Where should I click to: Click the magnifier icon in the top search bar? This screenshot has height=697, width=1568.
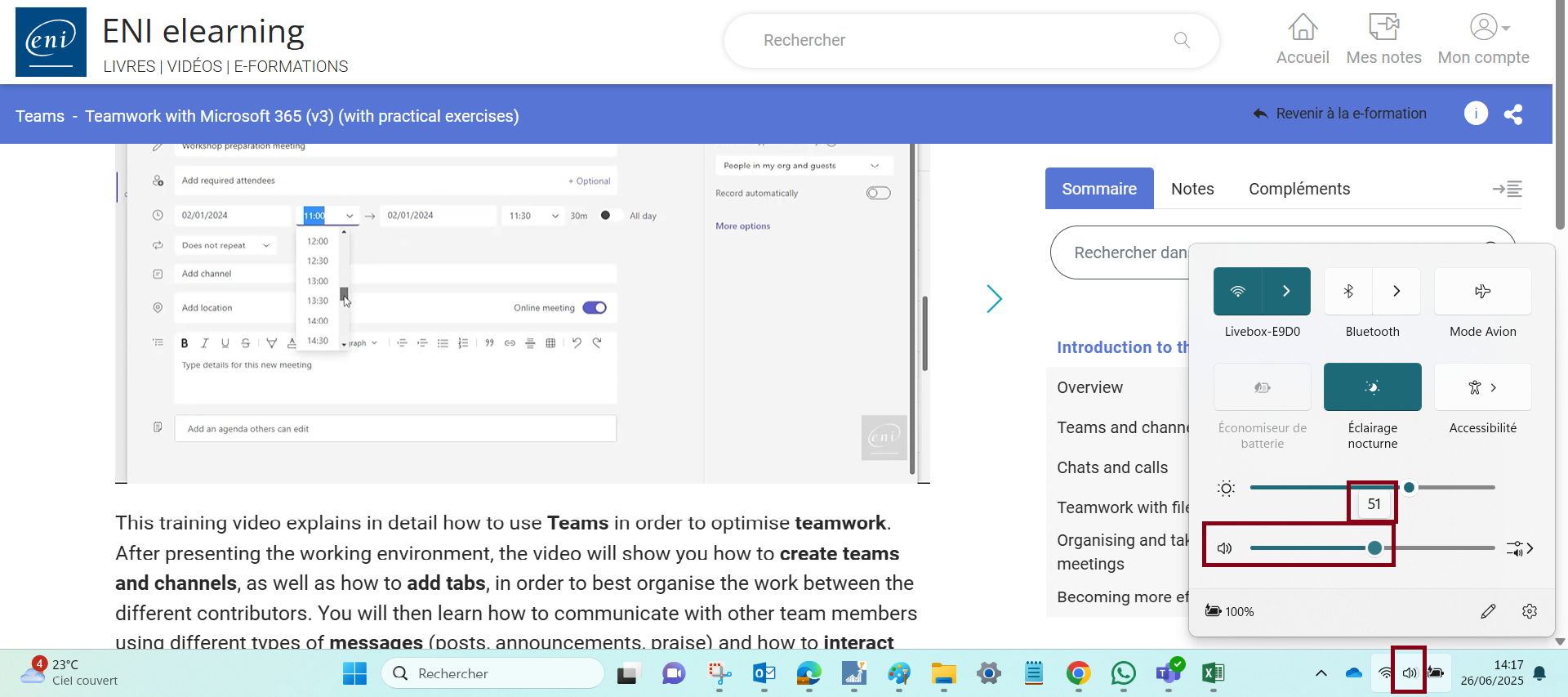1181,40
